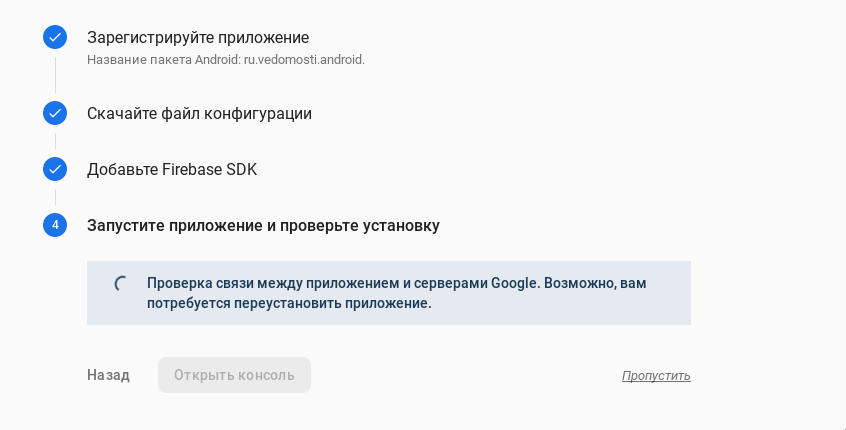Screen dimensions: 846x430
Task: Click потребуется переустановить приложение text line
Action: [x=289, y=303]
